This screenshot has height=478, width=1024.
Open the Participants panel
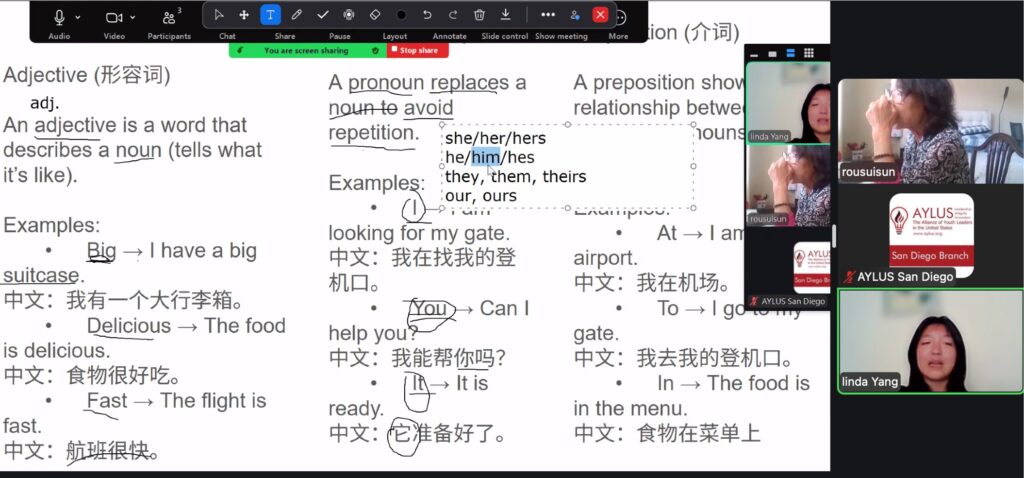(169, 18)
